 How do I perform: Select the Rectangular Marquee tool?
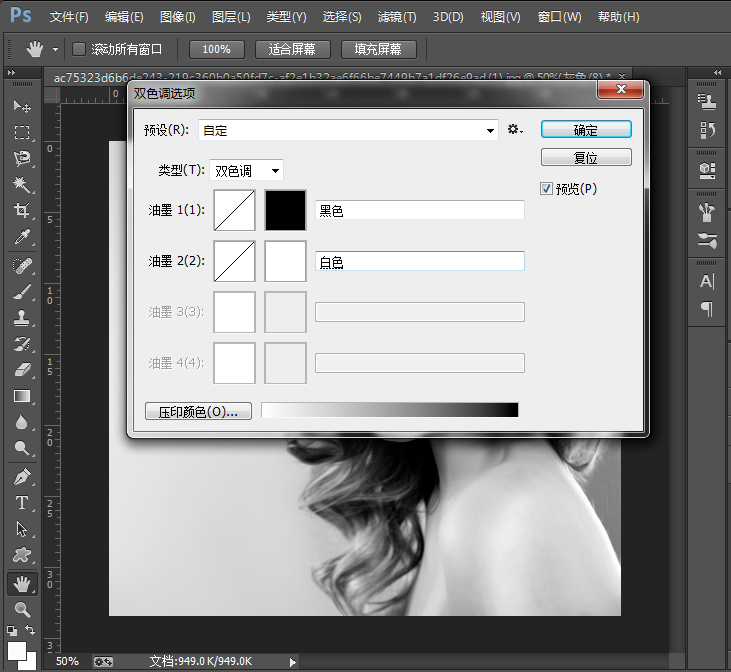coord(21,132)
